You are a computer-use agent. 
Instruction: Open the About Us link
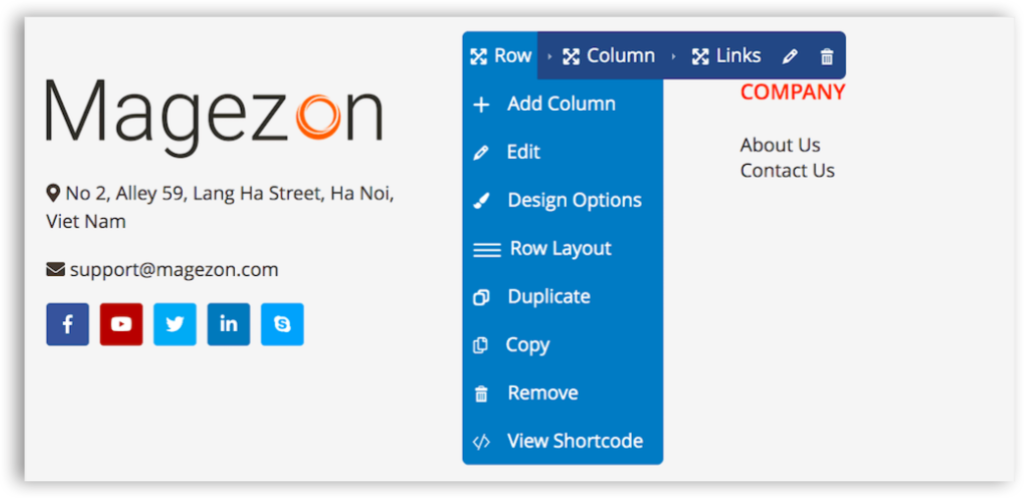pos(780,145)
